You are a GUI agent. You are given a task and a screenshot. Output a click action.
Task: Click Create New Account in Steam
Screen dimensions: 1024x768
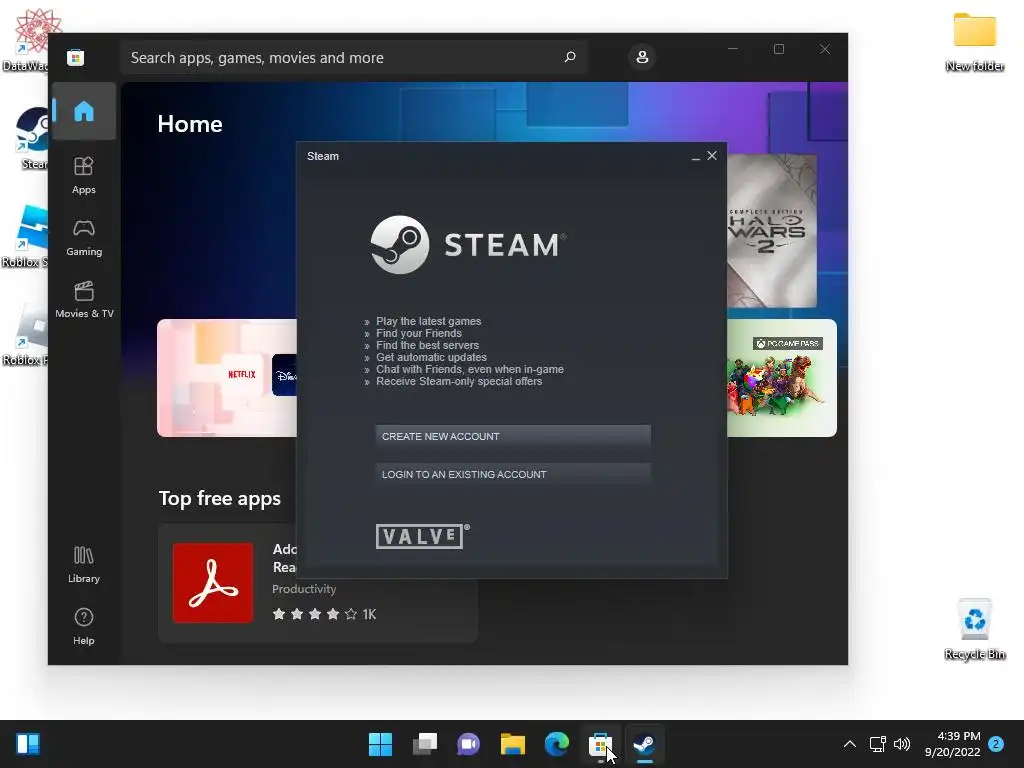(x=513, y=436)
